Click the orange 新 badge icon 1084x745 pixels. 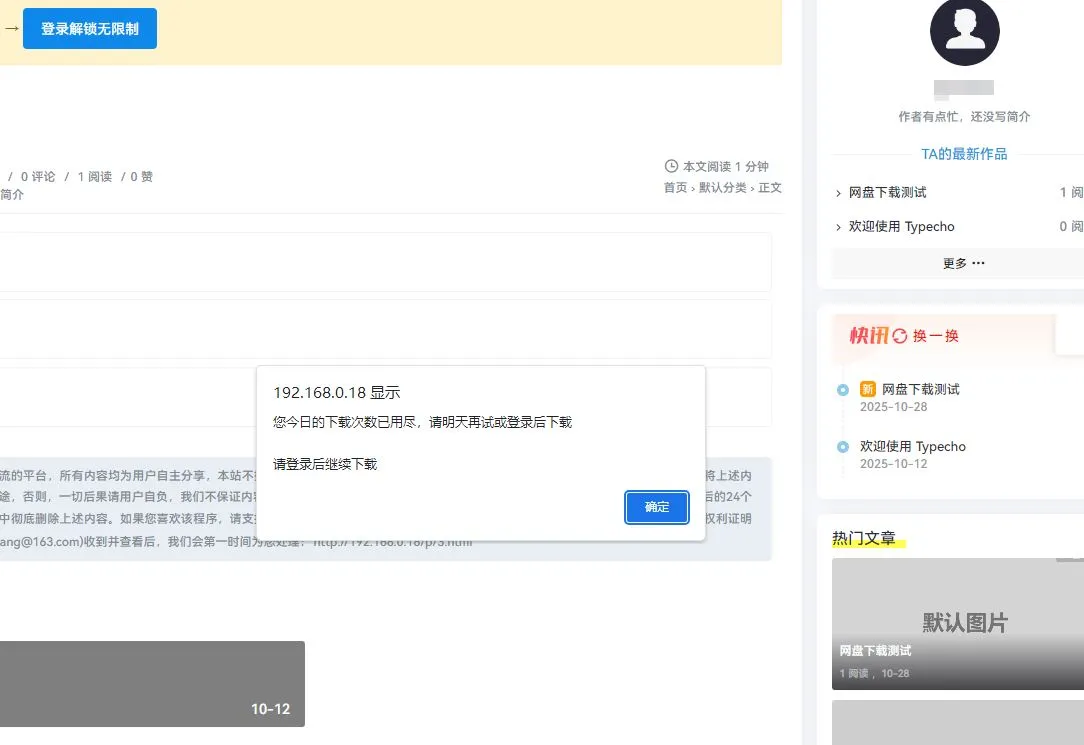[x=868, y=389]
